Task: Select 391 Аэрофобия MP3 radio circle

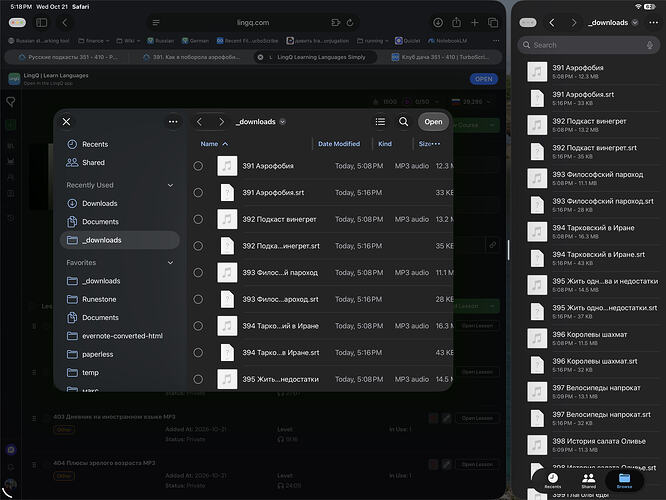Action: click(x=198, y=166)
